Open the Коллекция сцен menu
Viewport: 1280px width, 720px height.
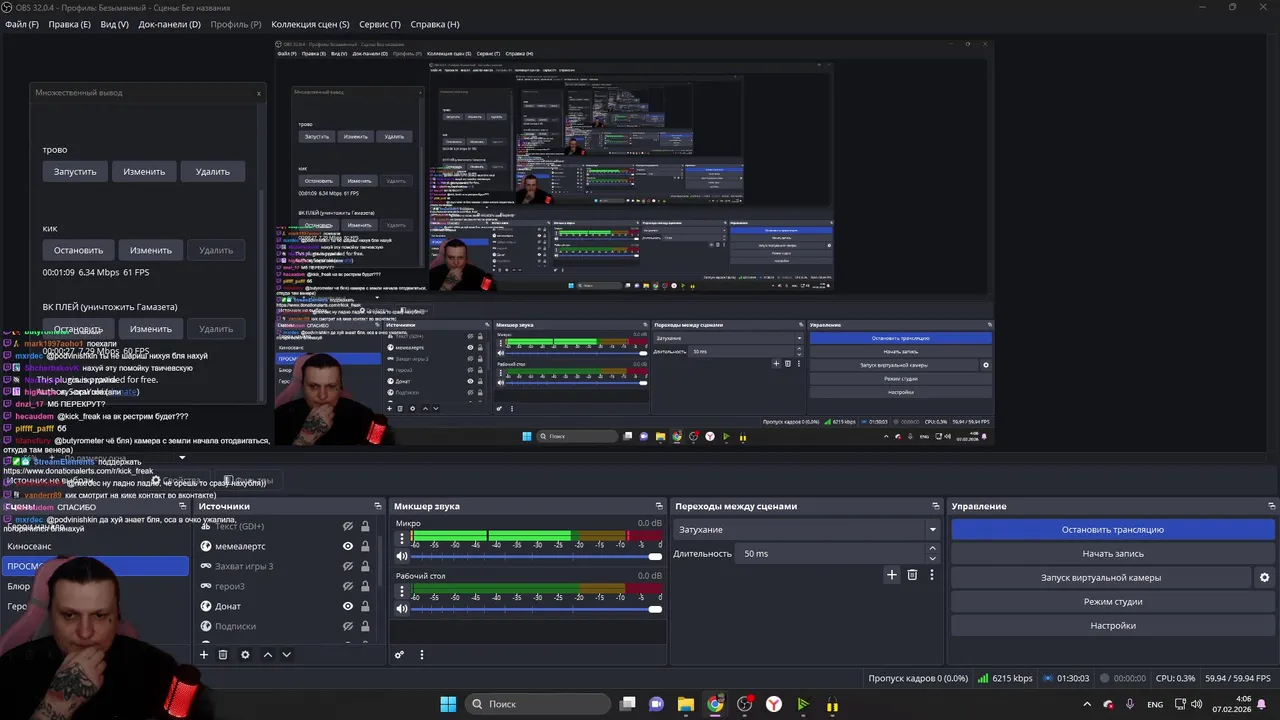(310, 24)
